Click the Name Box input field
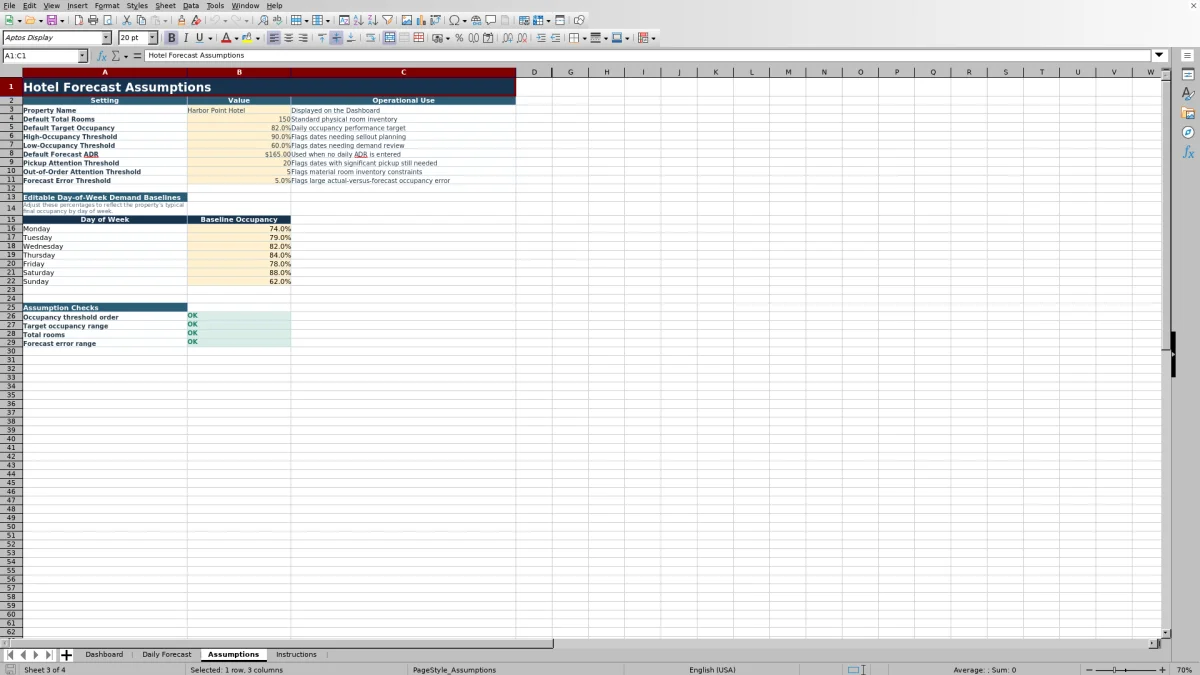1200x675 pixels. [39, 56]
